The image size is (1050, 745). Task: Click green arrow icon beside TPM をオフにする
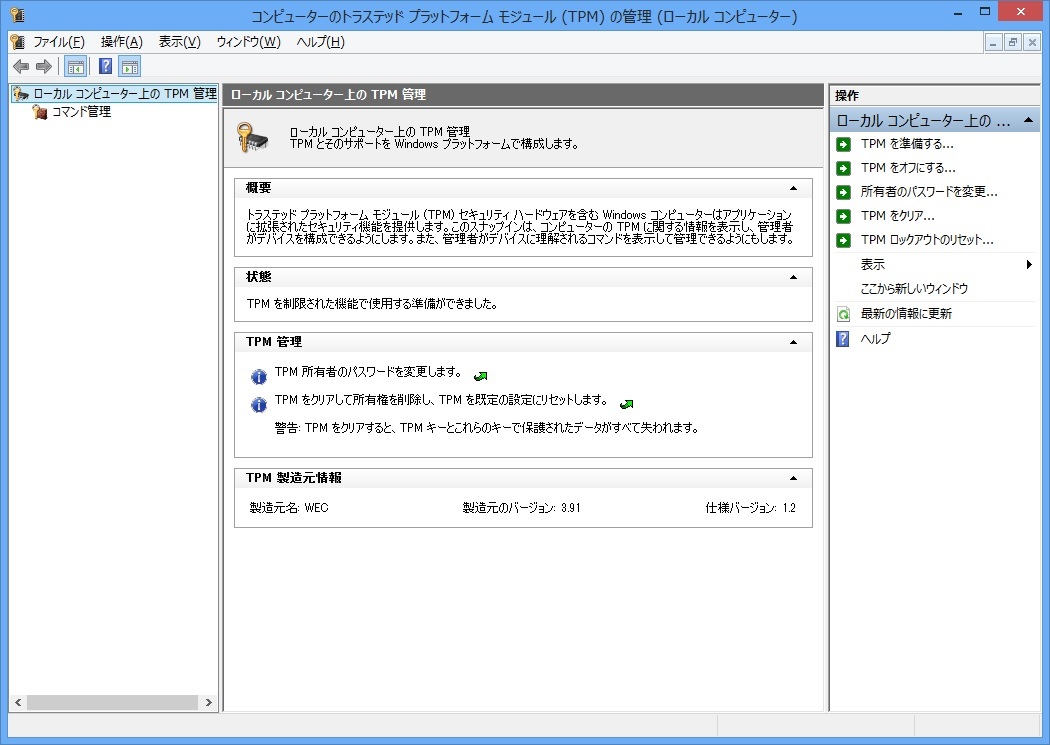[844, 168]
